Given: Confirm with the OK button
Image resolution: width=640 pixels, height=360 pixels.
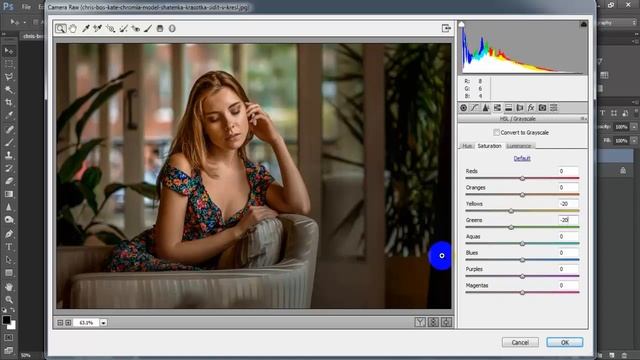Looking at the screenshot, I should coord(565,342).
